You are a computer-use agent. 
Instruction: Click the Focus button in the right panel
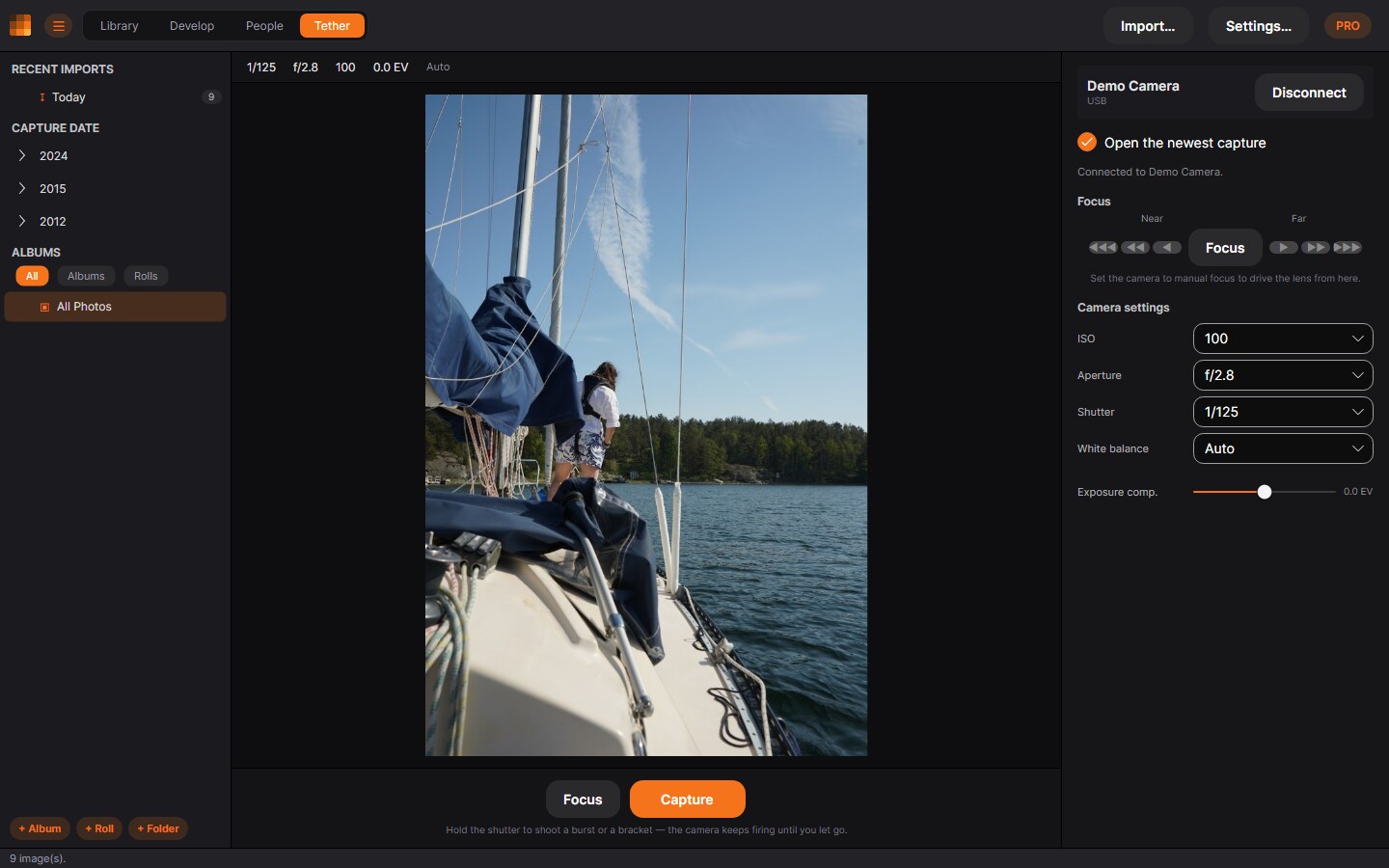tap(1225, 248)
